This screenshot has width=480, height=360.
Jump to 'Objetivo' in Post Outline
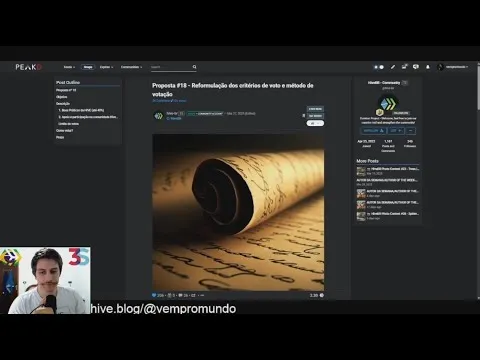[62, 97]
